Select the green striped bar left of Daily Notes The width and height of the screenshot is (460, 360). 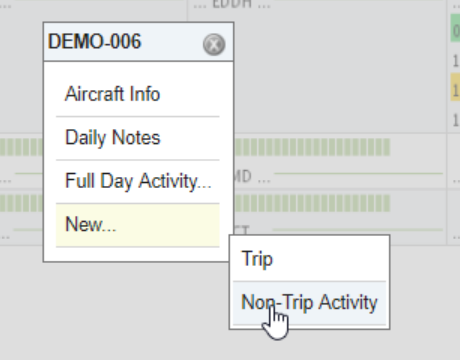point(21,147)
